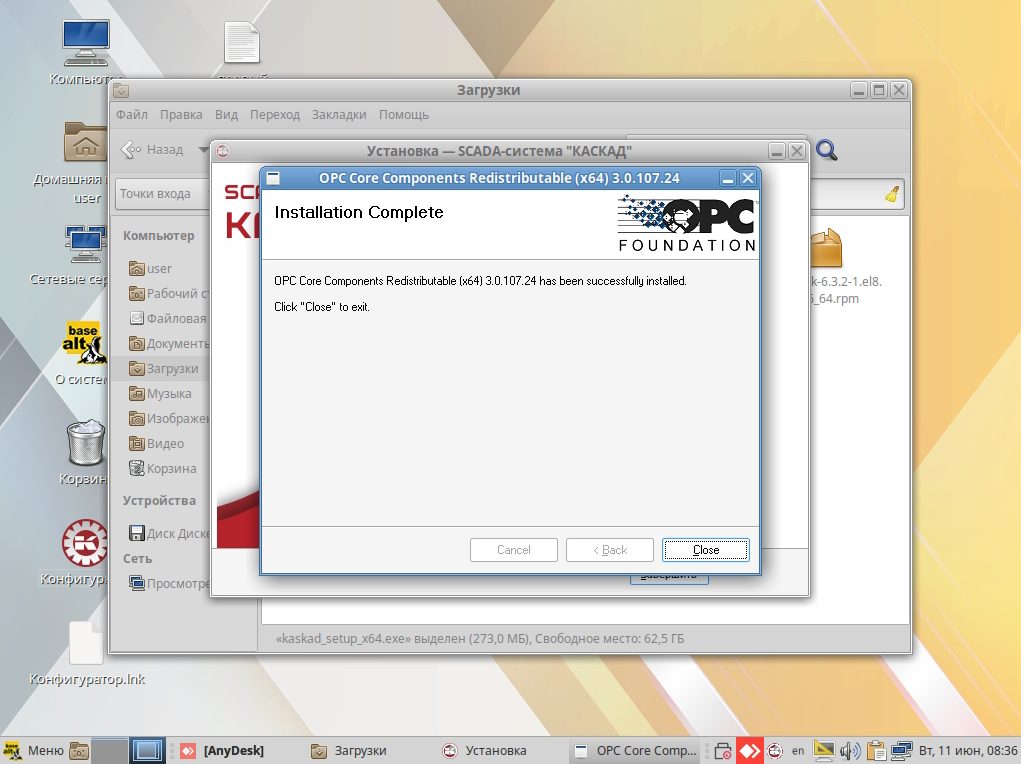Click the en keyboard layout indicator
The height and width of the screenshot is (764, 1021).
point(798,750)
